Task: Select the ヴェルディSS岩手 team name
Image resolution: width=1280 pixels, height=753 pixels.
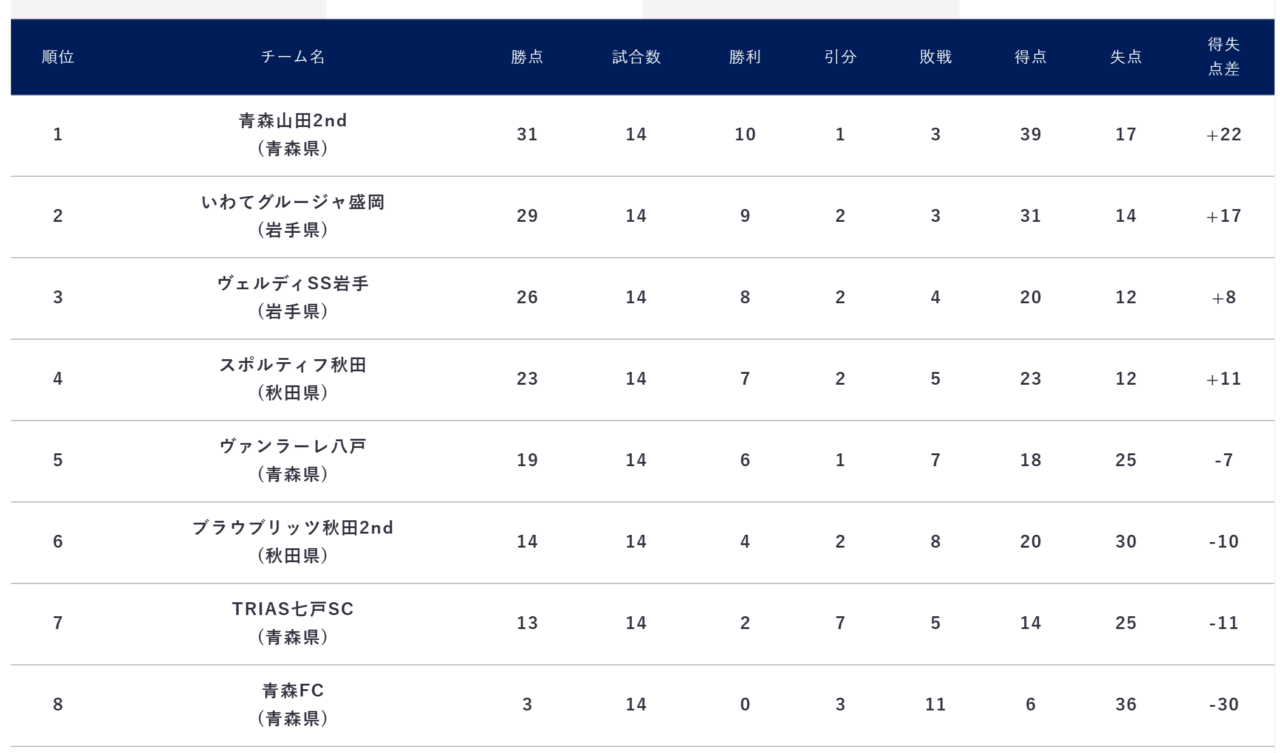Action: (293, 284)
